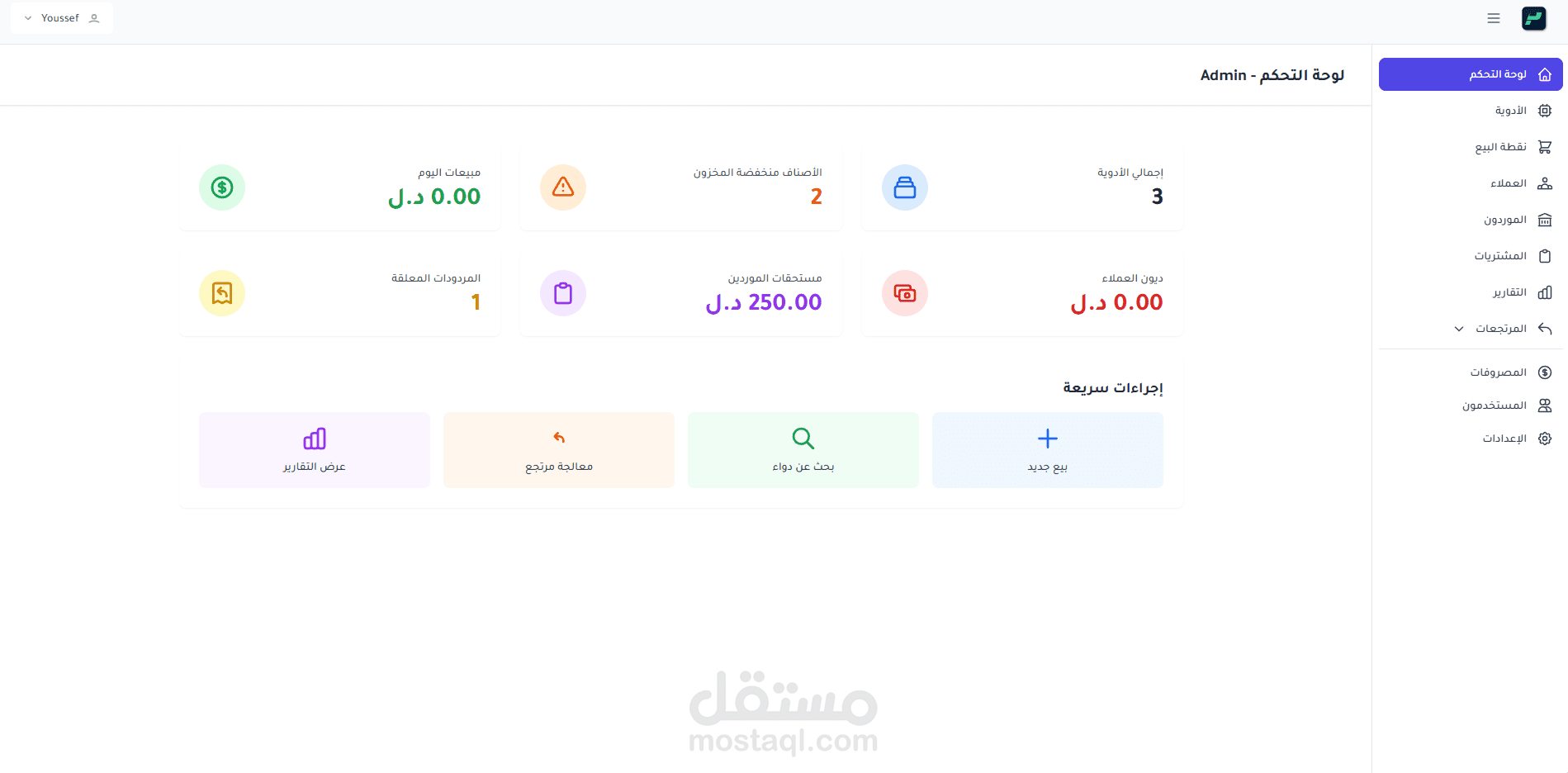
Task: Click the التقارير chart icon in sidebar
Action: tap(1544, 292)
